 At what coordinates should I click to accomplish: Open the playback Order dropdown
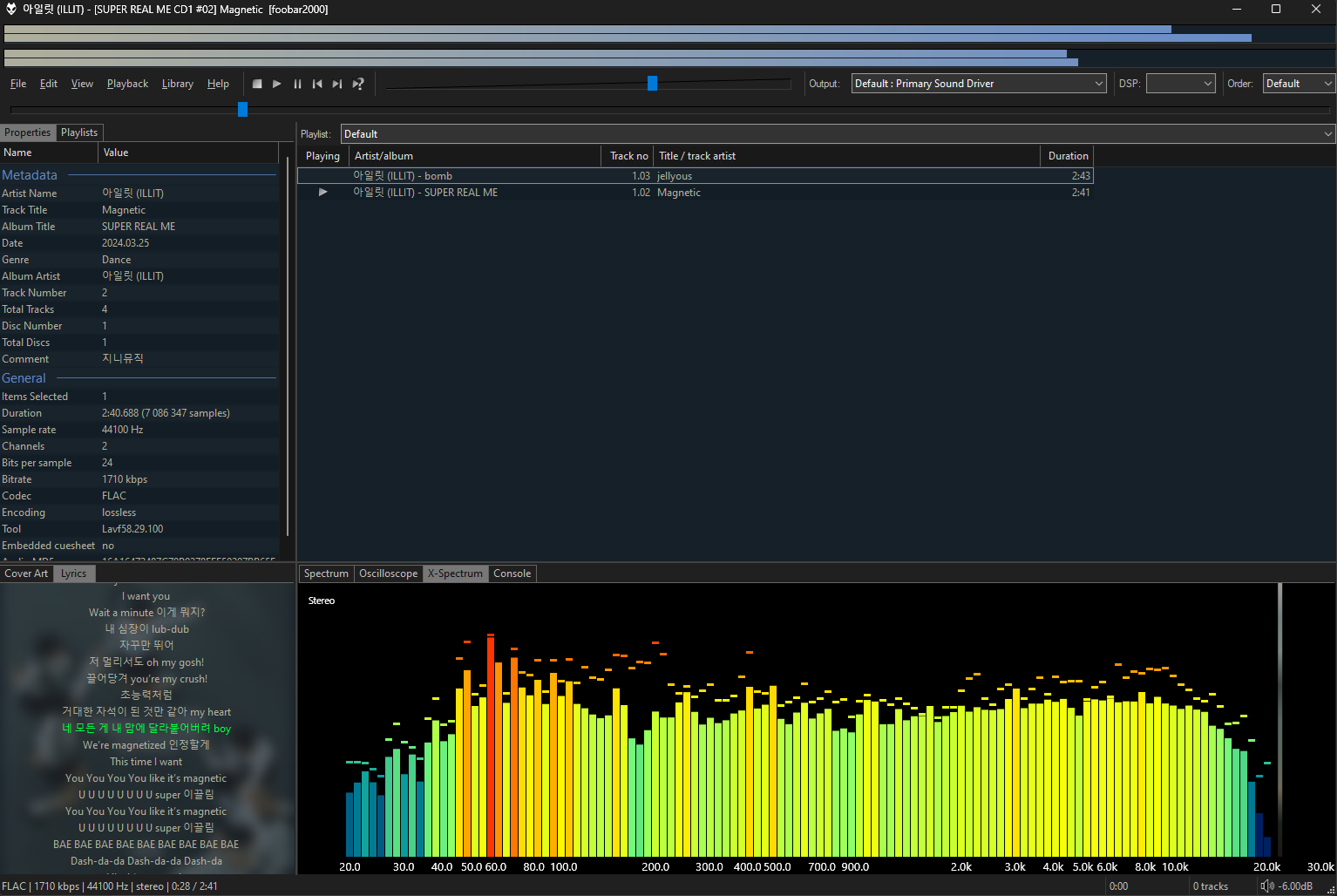pos(1299,84)
